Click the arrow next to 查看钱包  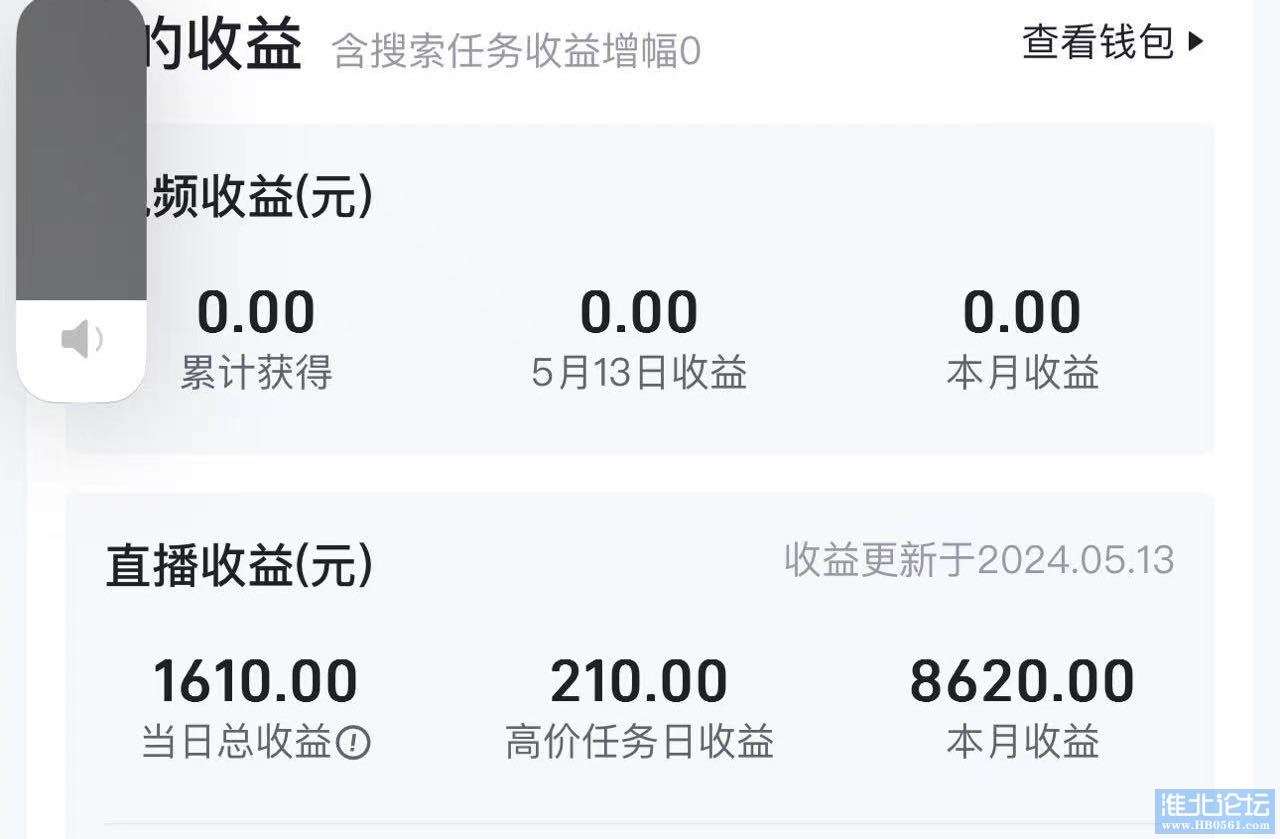tap(1196, 42)
